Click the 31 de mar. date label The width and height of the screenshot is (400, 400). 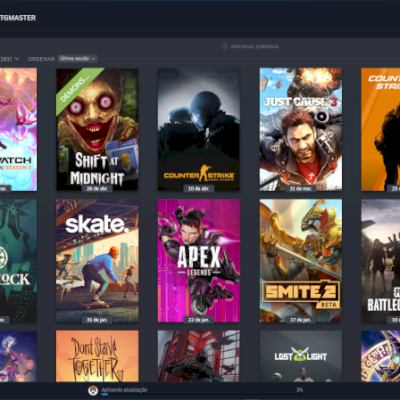[301, 188]
